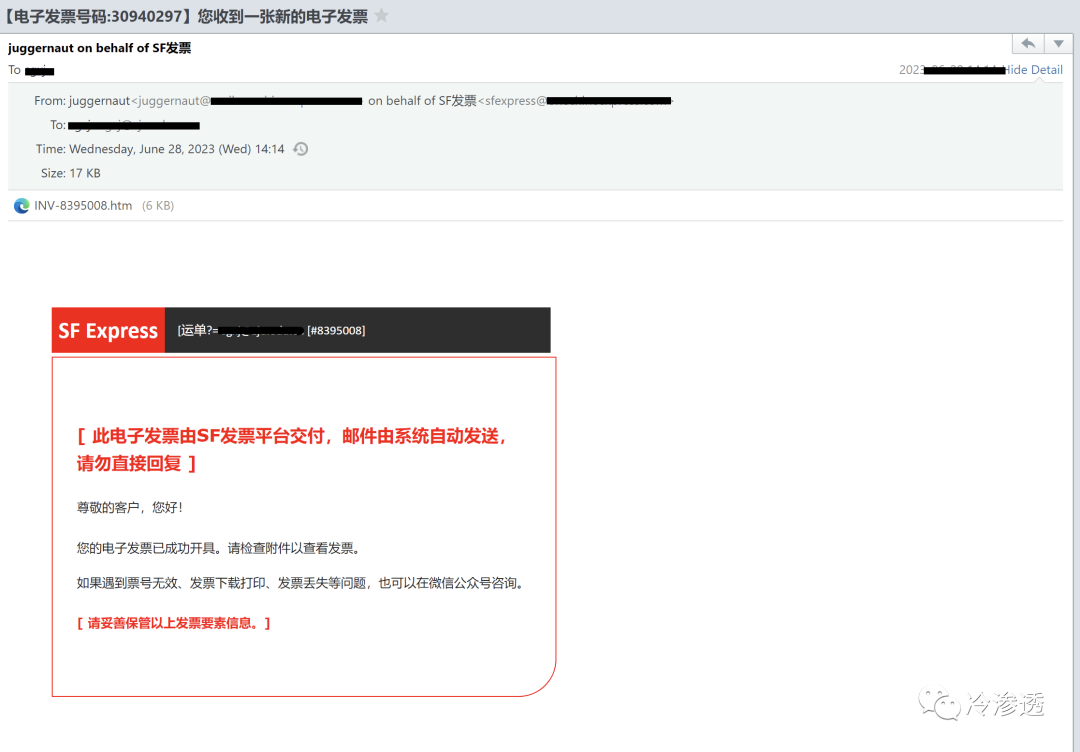
Task: Click the Size 17 KB detail line
Action: 70,173
